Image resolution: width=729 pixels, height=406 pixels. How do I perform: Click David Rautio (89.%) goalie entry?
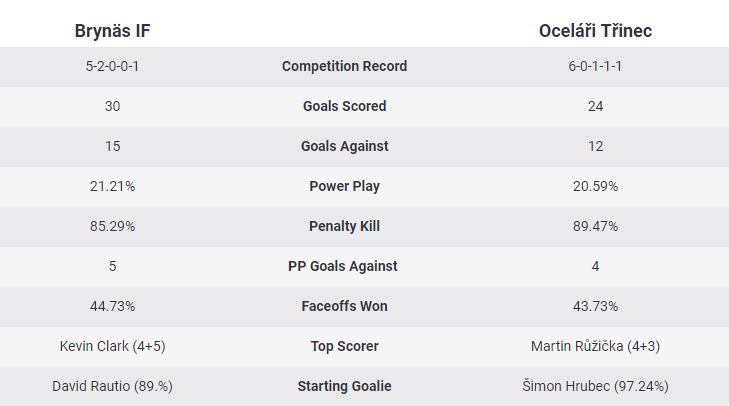click(112, 386)
